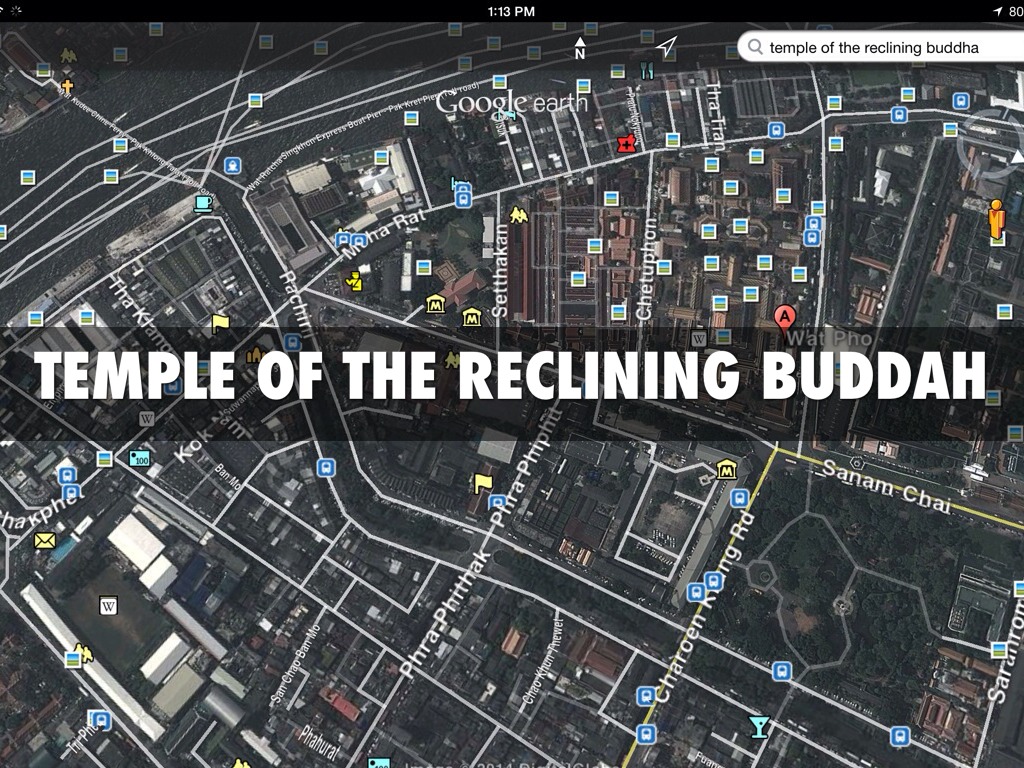Tap the red restaurant marker near Tha Tian

(627, 145)
